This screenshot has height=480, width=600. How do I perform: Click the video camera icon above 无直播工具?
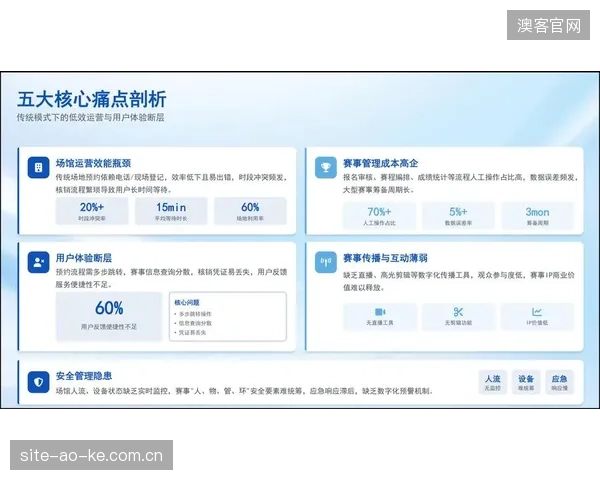(x=380, y=312)
